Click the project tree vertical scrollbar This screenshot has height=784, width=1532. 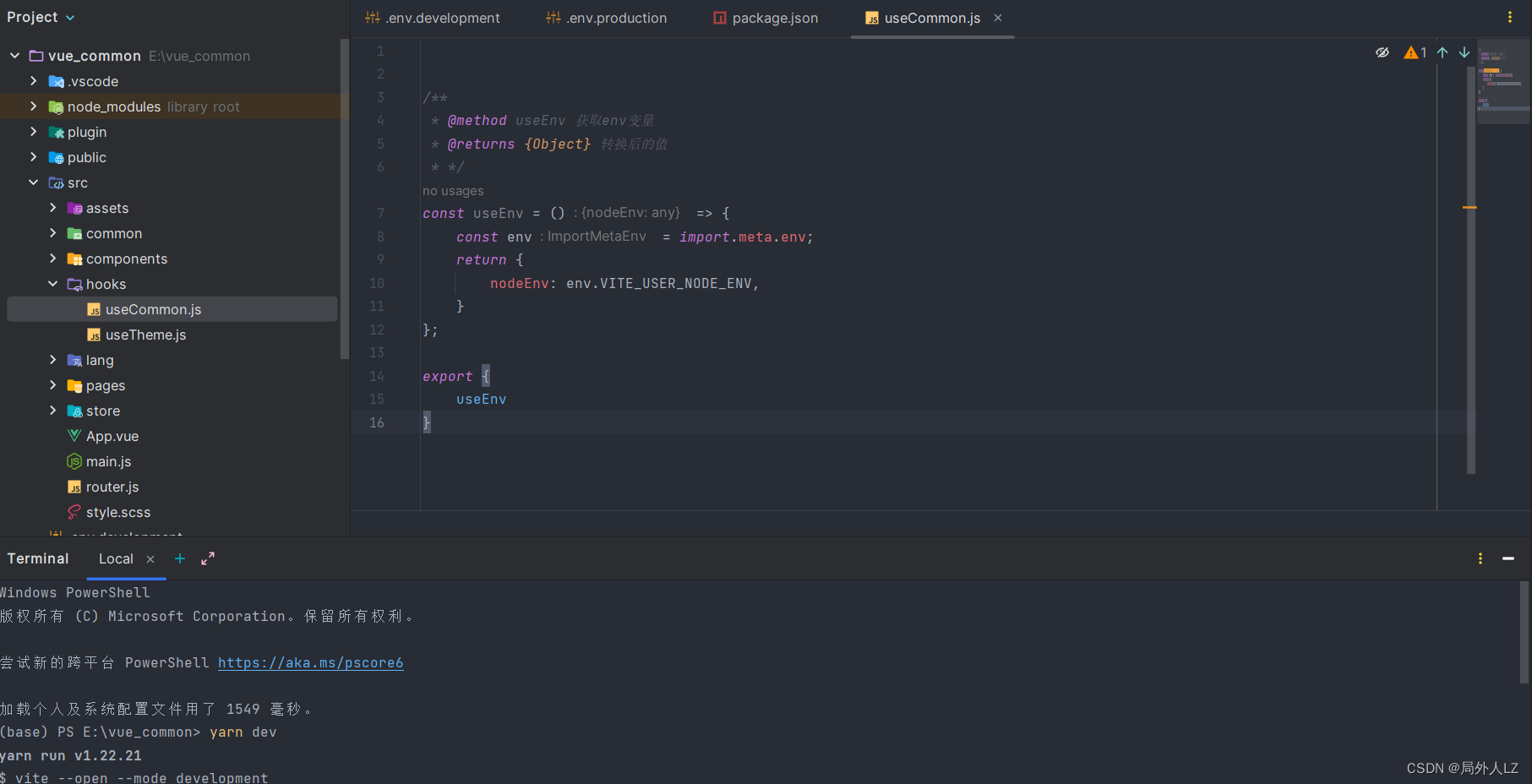coord(344,199)
